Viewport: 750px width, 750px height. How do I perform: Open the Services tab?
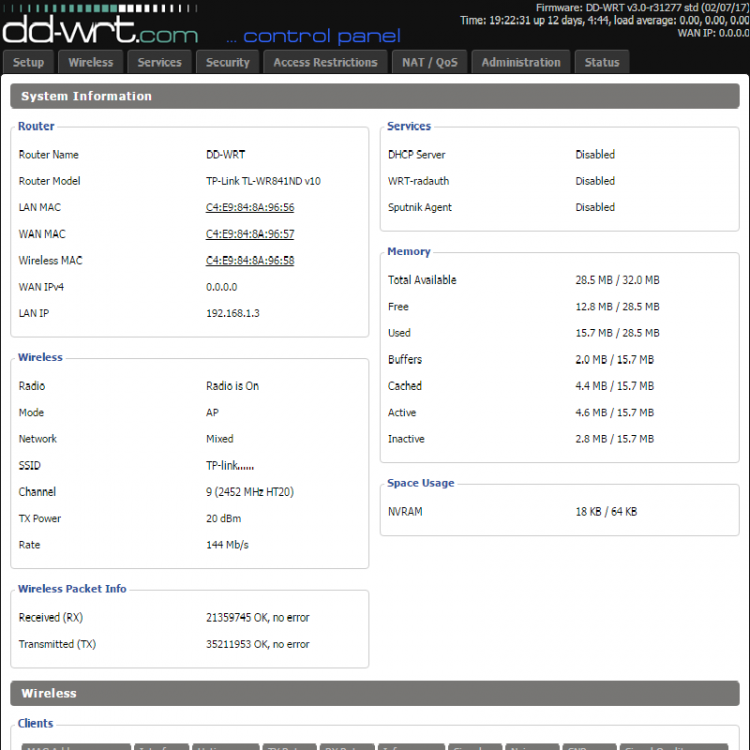160,62
